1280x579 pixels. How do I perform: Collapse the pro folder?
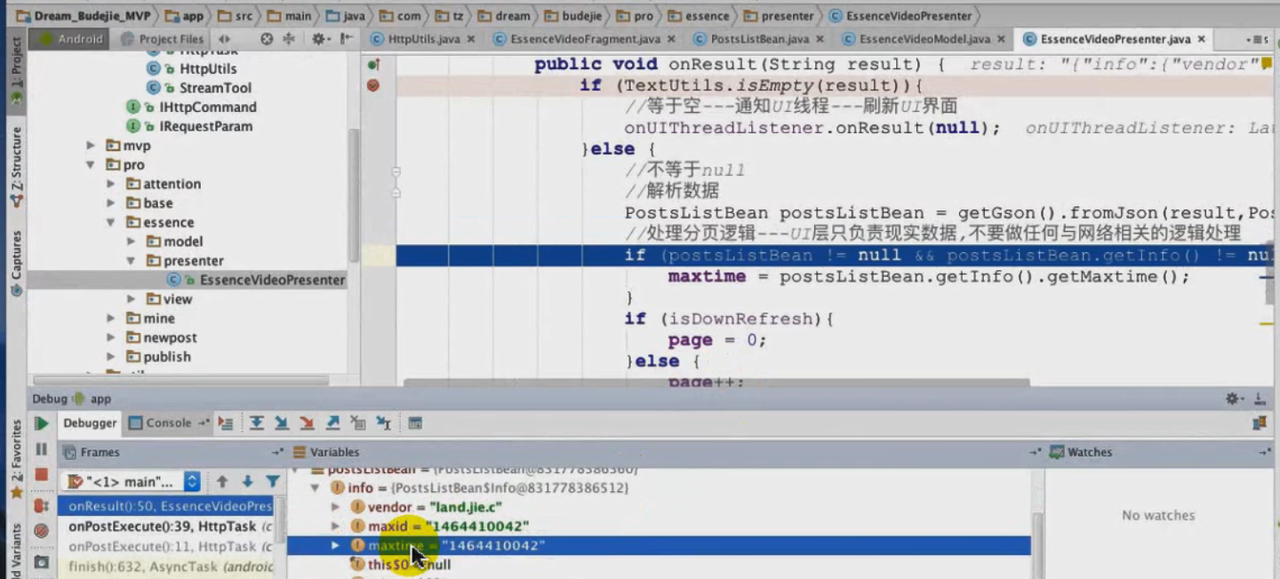tap(90, 165)
